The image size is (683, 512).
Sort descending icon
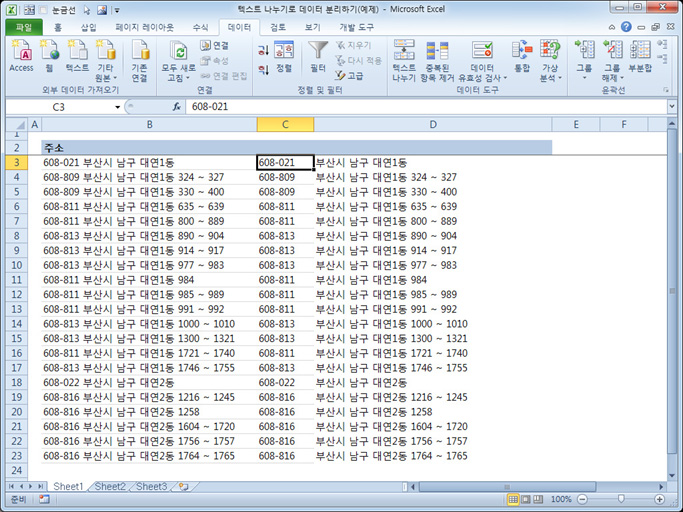pos(264,69)
